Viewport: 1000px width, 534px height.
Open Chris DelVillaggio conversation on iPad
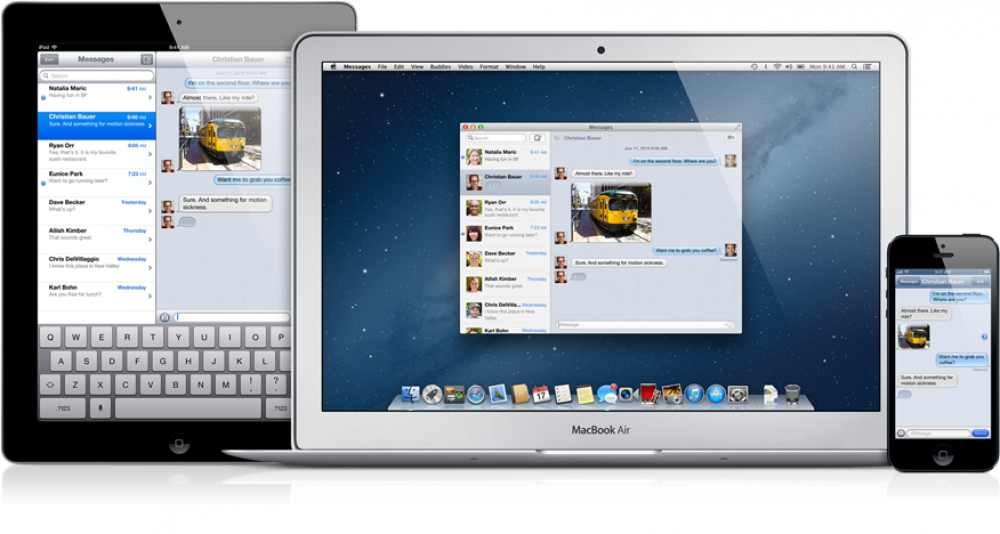pos(97,268)
